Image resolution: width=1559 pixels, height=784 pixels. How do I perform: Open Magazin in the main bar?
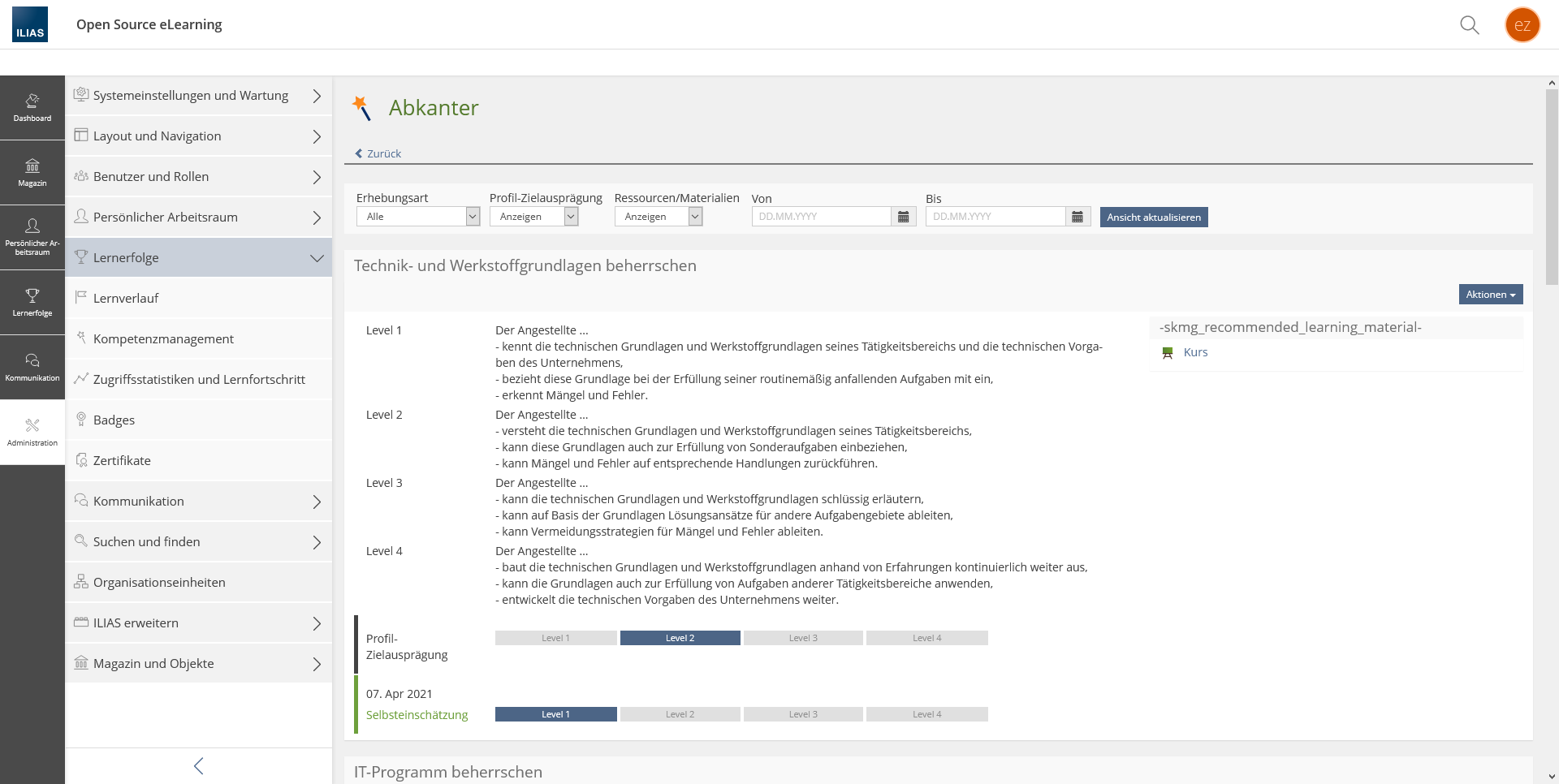tap(32, 173)
